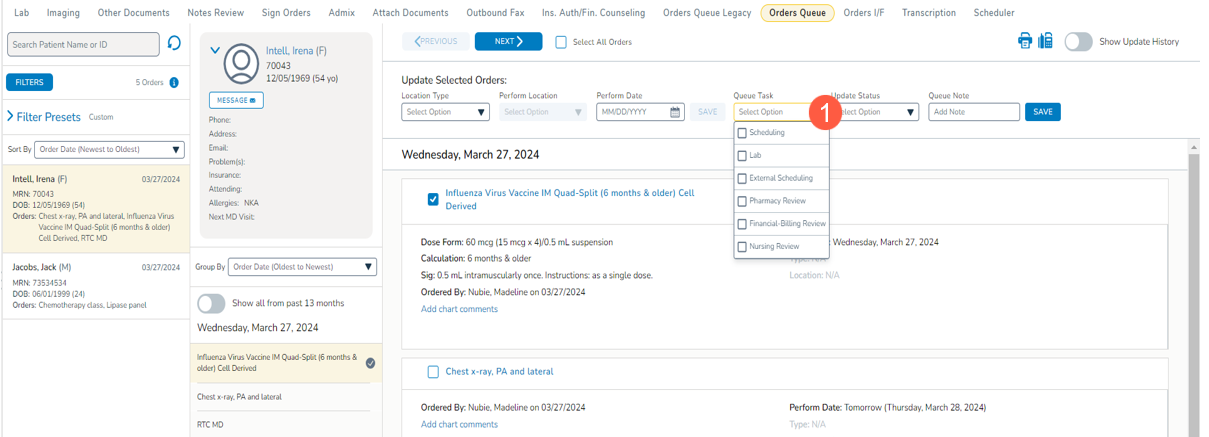Viewport: 1209px width, 437px height.
Task: Toggle Show Update History switch
Action: [x=1078, y=42]
